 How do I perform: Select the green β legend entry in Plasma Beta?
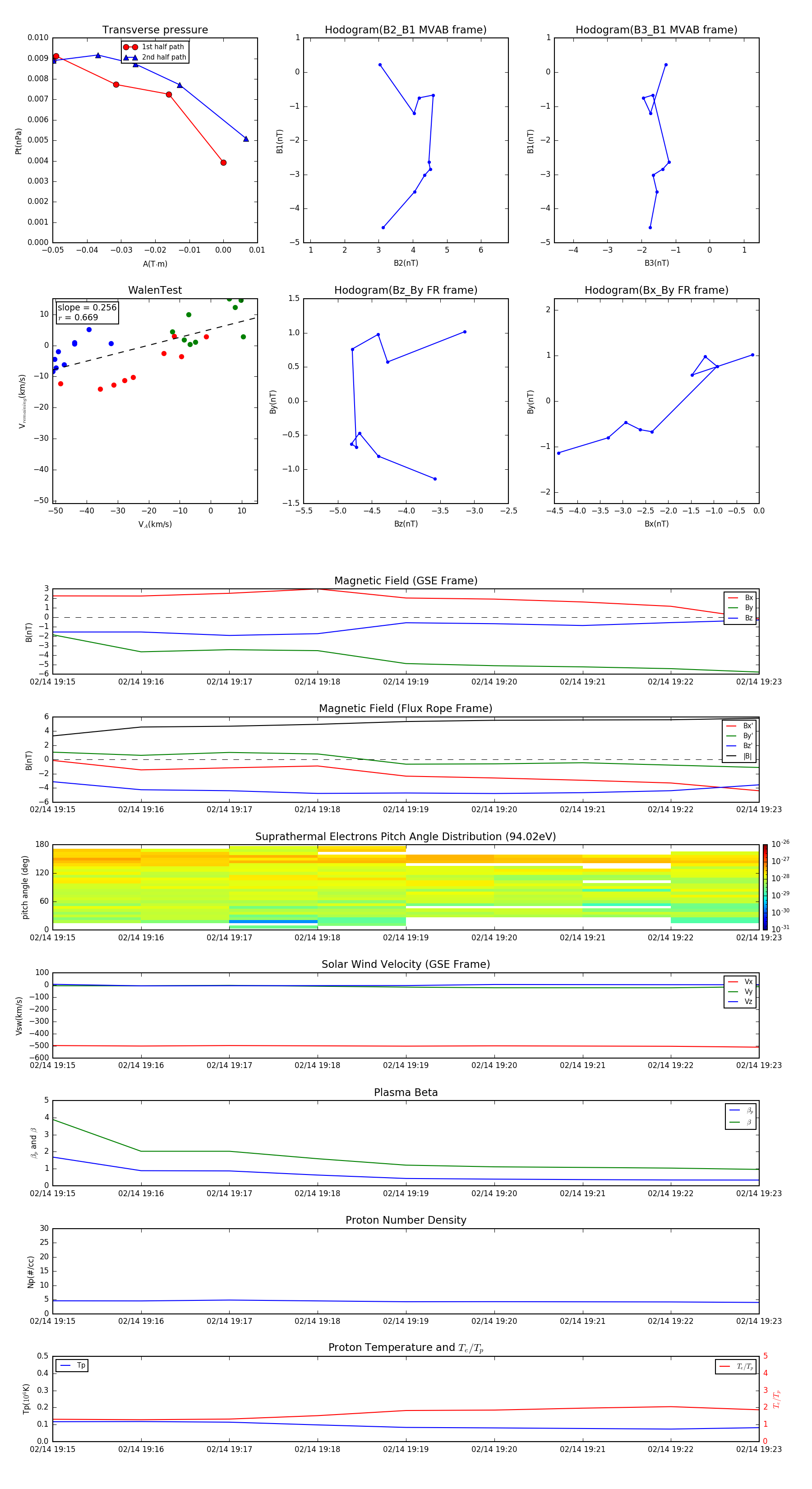tap(741, 1122)
